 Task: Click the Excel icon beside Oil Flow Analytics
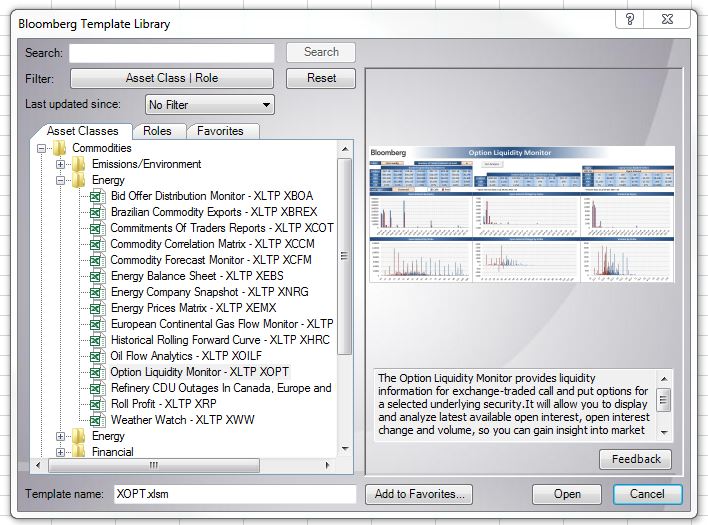[98, 356]
